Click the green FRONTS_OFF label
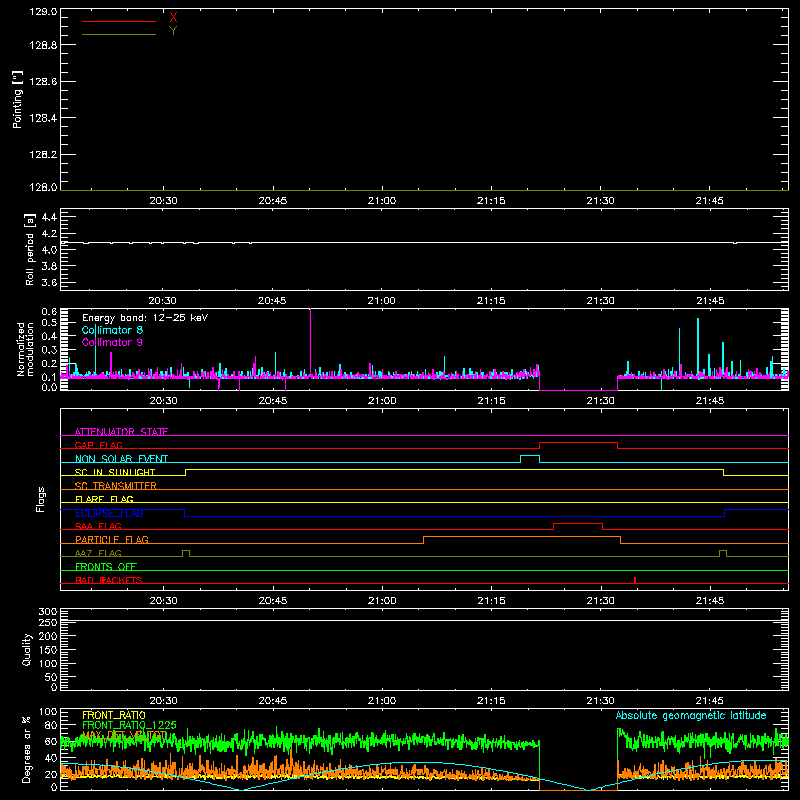Image resolution: width=800 pixels, height=800 pixels. click(x=106, y=567)
